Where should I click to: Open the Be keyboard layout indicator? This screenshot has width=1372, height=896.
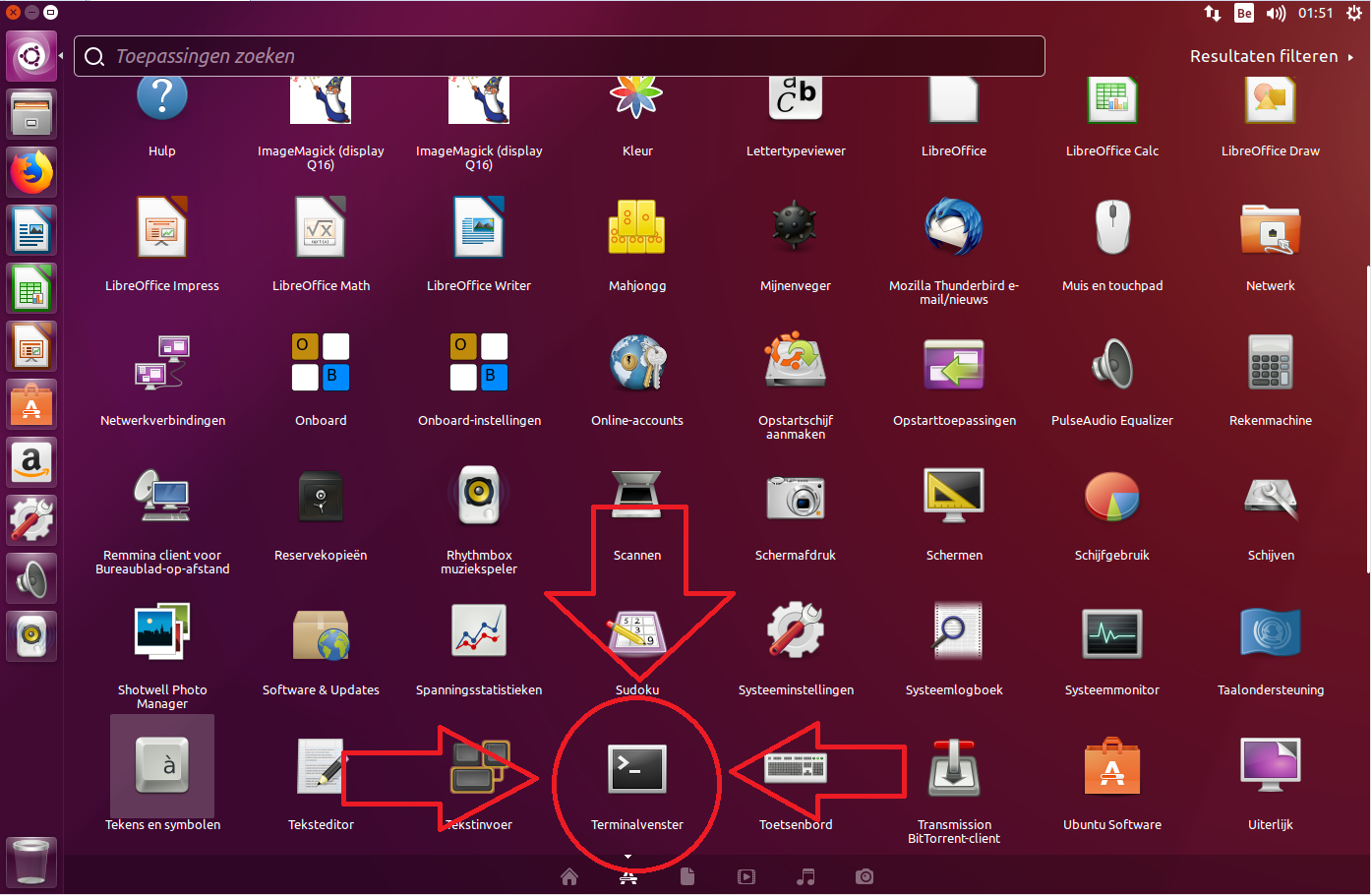point(1244,13)
